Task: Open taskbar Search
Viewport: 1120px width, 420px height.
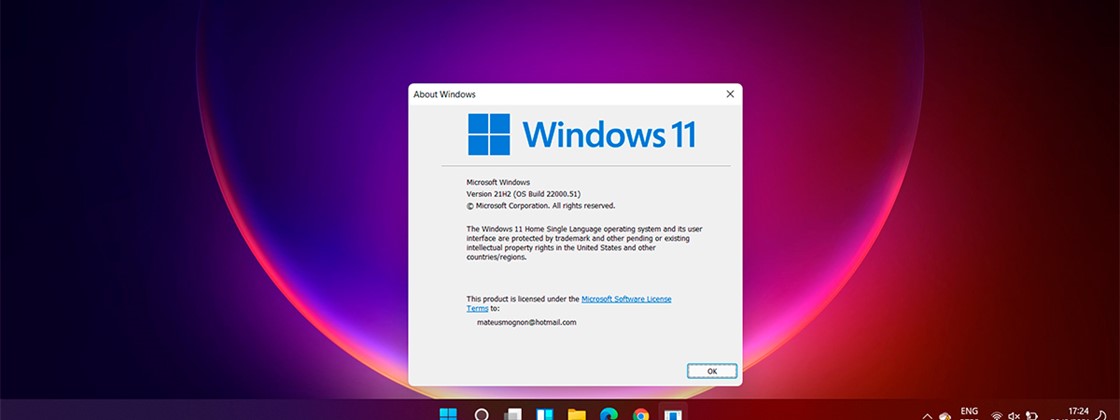Action: [x=481, y=414]
